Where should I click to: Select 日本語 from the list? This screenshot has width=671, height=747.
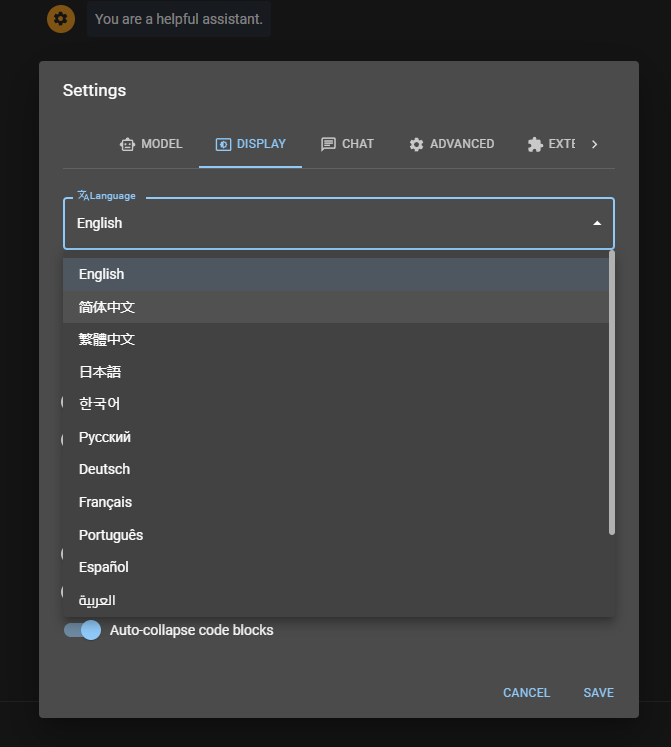pos(336,372)
